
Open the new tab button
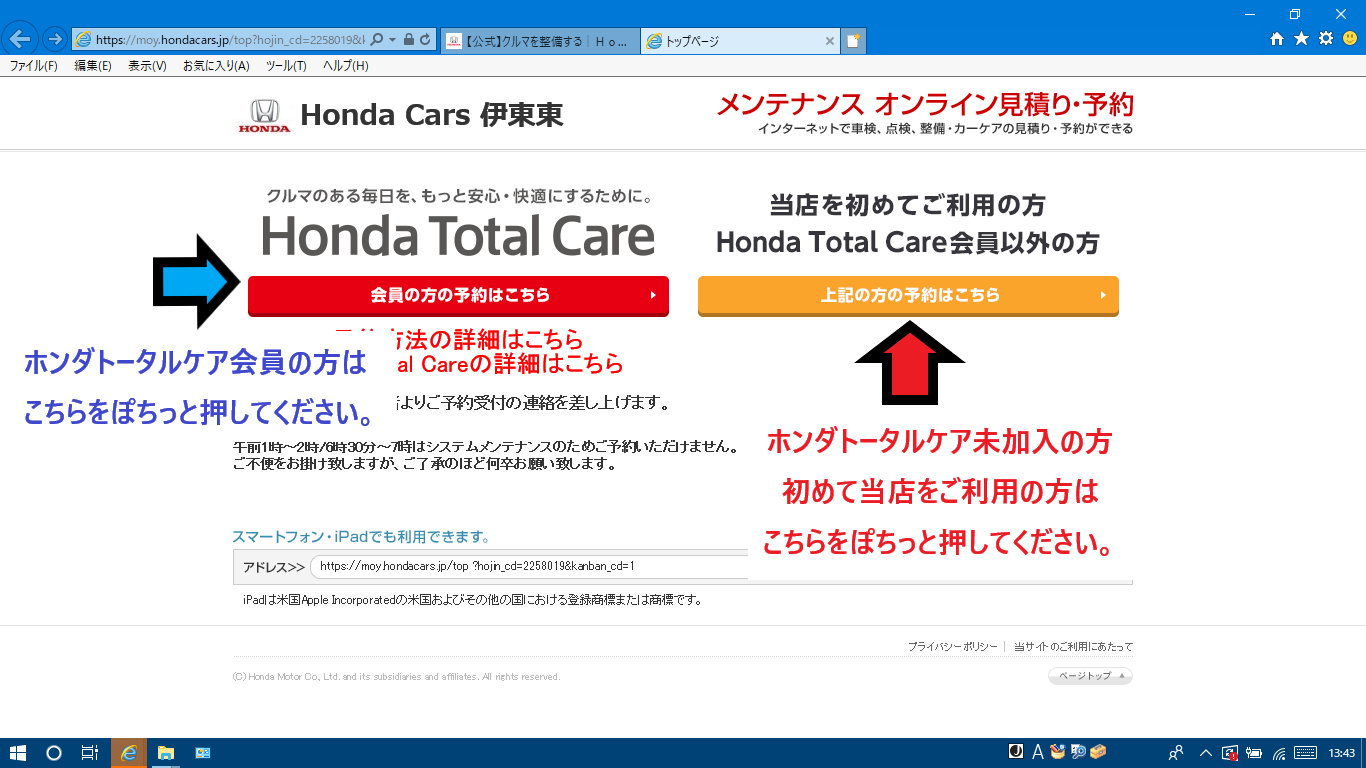point(853,41)
